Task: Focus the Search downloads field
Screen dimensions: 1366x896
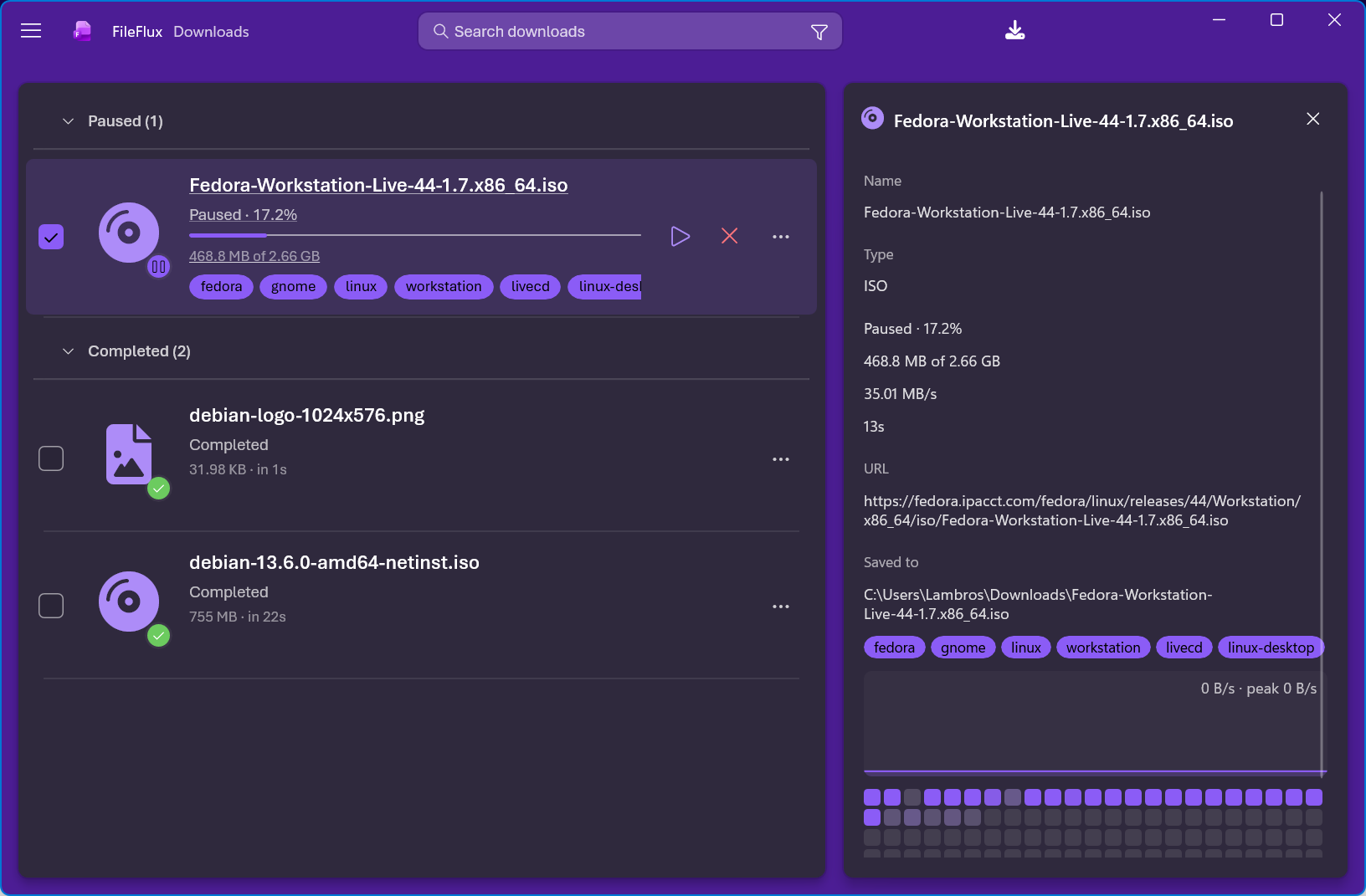Action: [629, 32]
